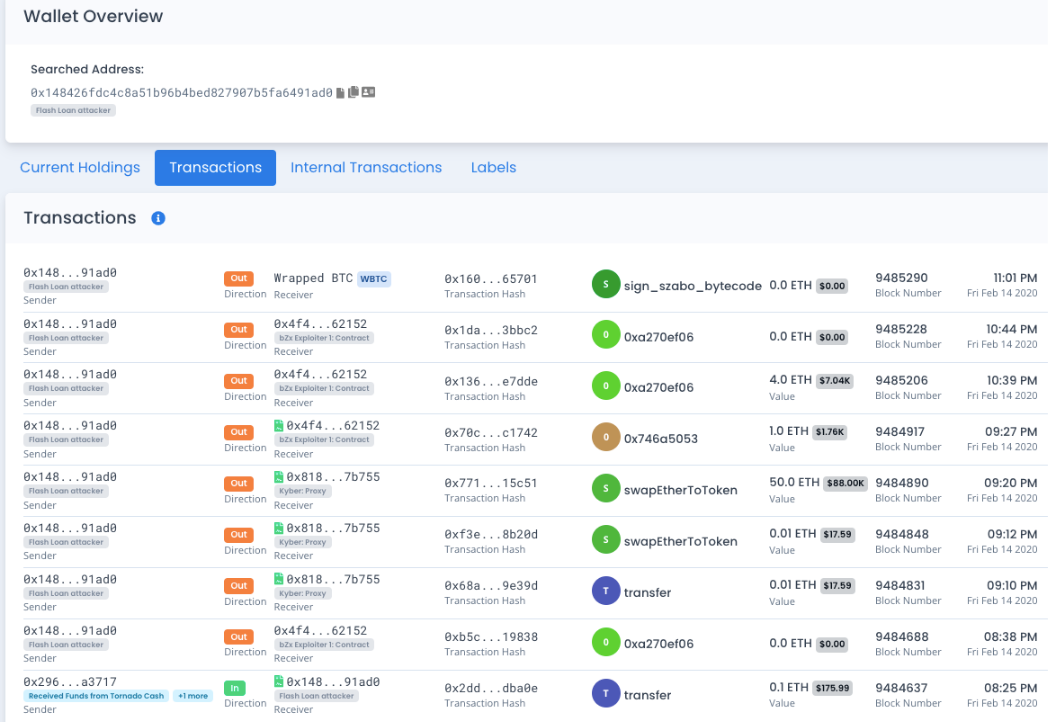This screenshot has width=1049, height=722.
Task: Open transaction hash 0x771...15c51
Action: coord(491,483)
